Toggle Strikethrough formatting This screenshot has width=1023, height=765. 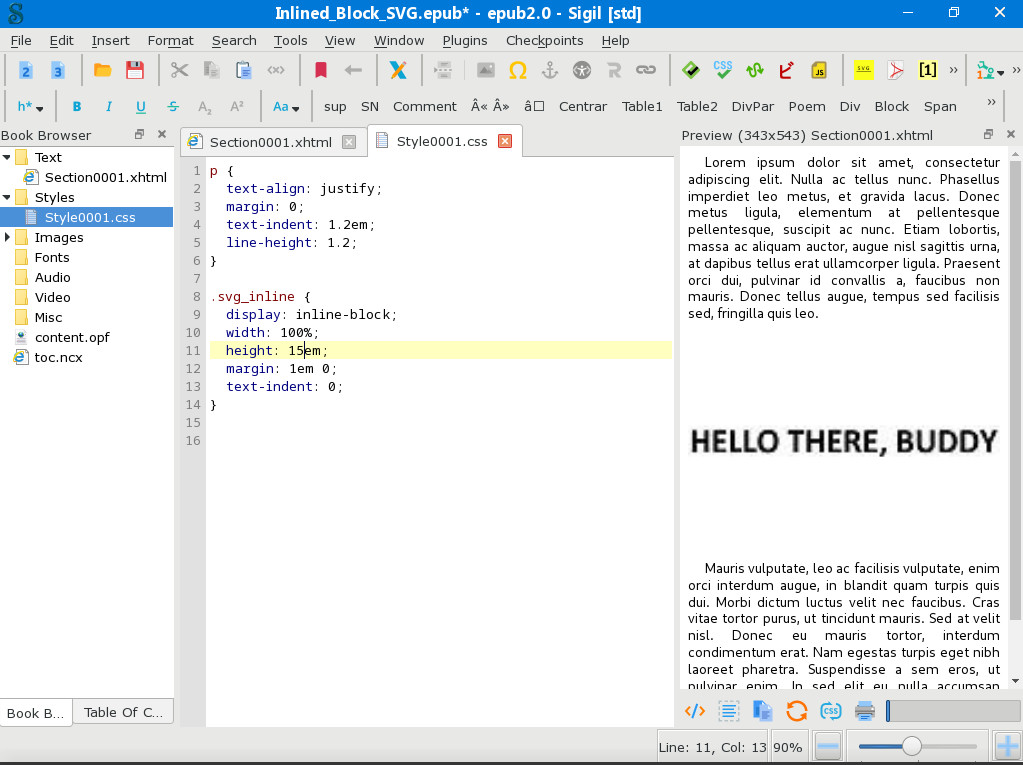(x=173, y=106)
